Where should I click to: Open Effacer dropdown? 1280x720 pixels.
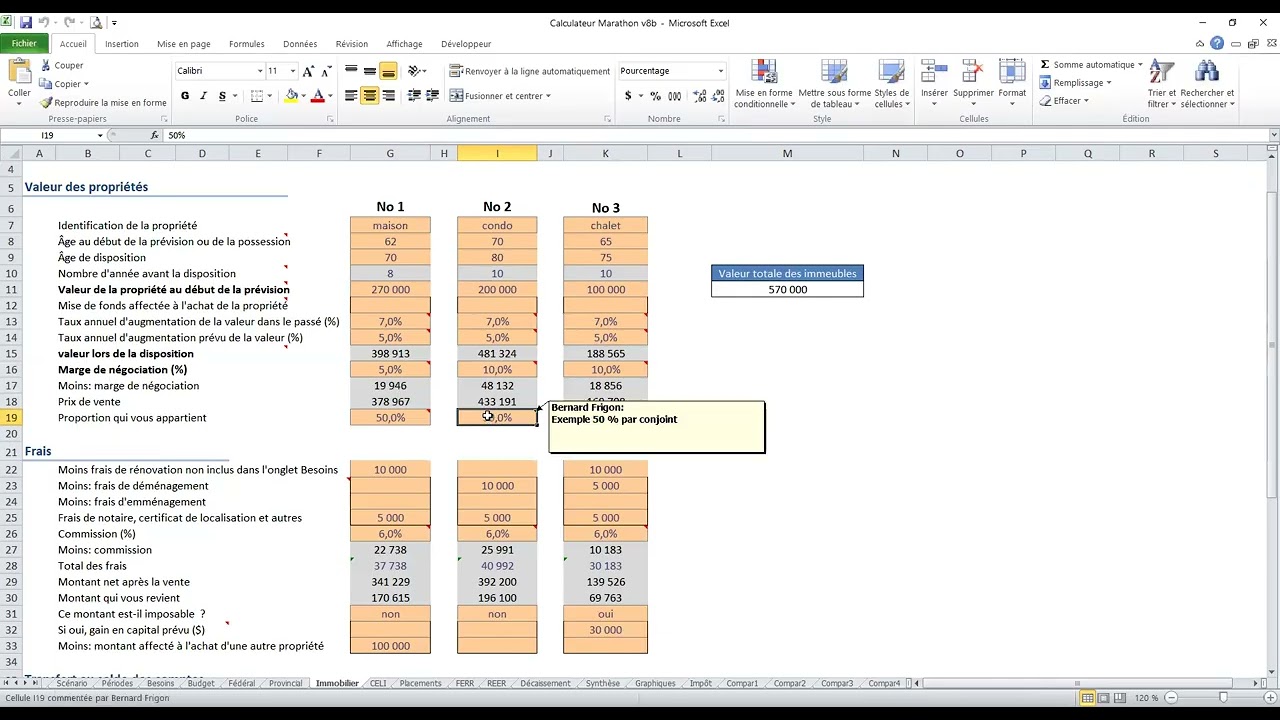point(1064,101)
